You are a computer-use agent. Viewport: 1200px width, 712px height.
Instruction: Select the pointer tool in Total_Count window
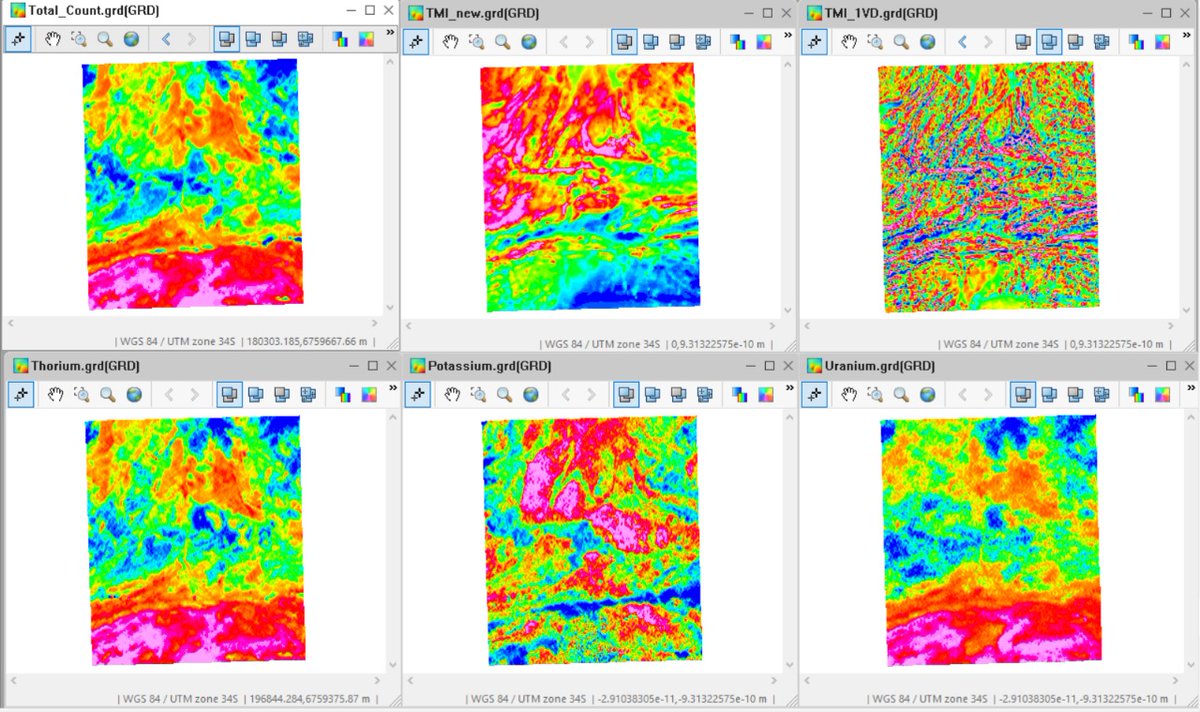click(x=19, y=40)
